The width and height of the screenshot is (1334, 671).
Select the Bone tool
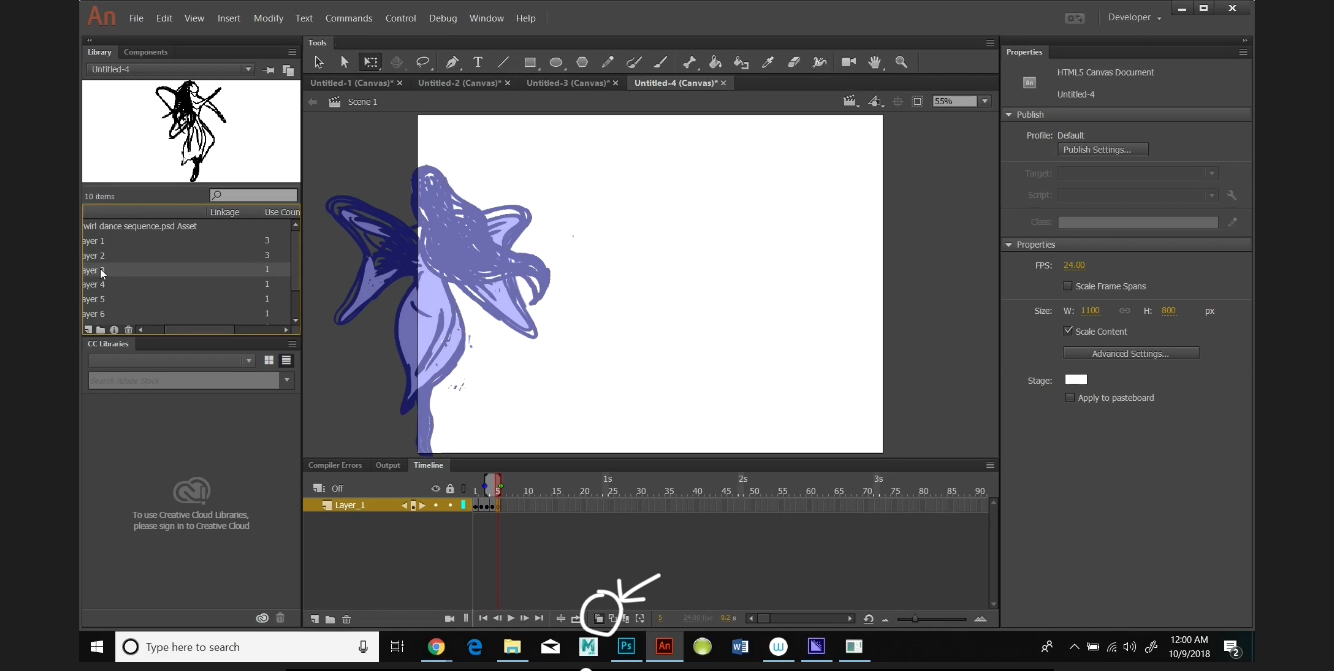tap(689, 62)
